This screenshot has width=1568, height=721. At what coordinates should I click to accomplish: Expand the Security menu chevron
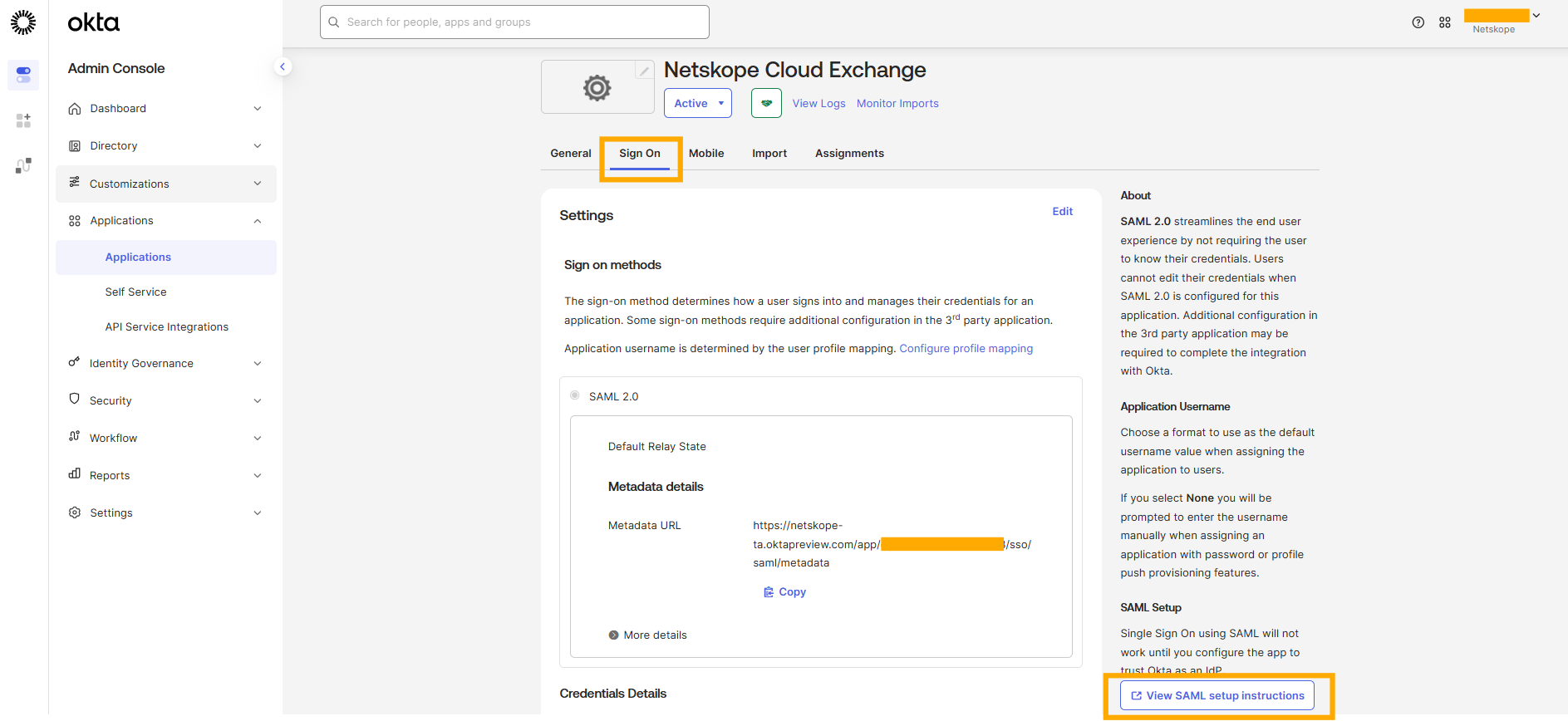pos(258,401)
